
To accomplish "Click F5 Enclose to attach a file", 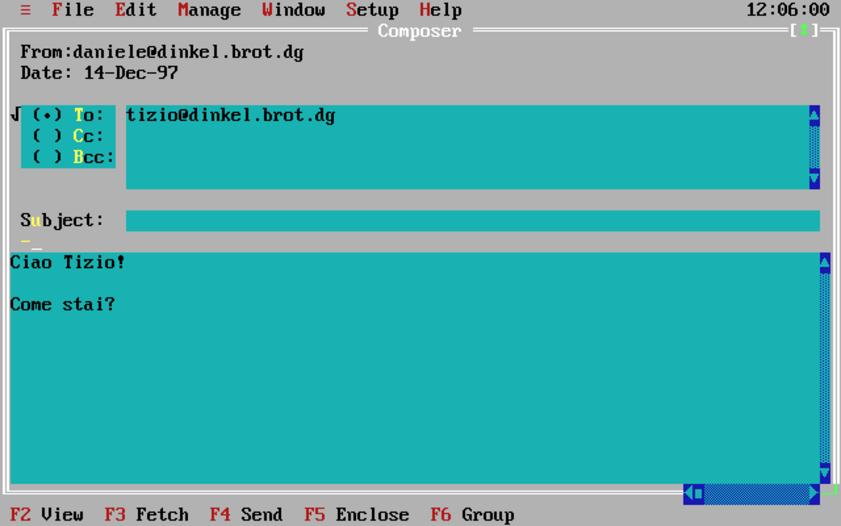I will pos(357,515).
